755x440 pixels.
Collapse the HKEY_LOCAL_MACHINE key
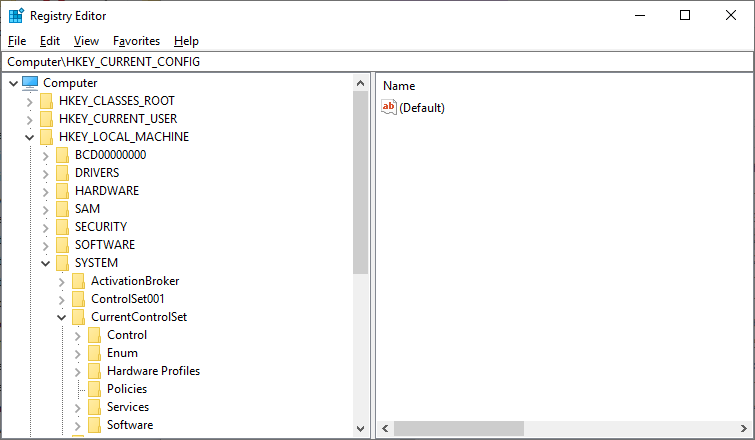click(x=29, y=138)
